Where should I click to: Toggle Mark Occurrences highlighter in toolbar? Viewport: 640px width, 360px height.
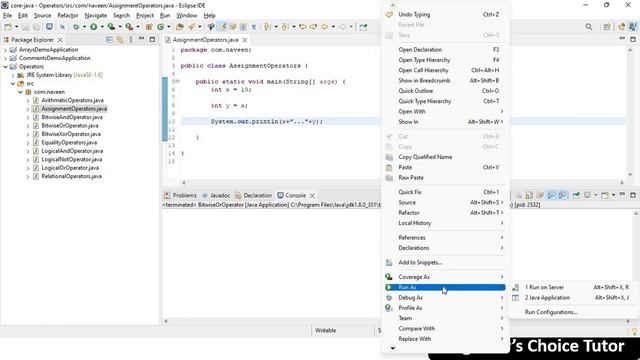222,27
